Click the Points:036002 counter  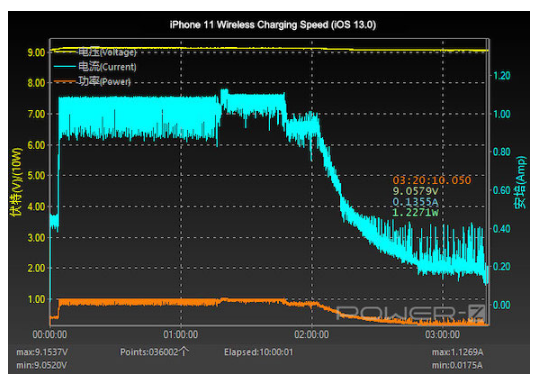pyautogui.click(x=149, y=352)
